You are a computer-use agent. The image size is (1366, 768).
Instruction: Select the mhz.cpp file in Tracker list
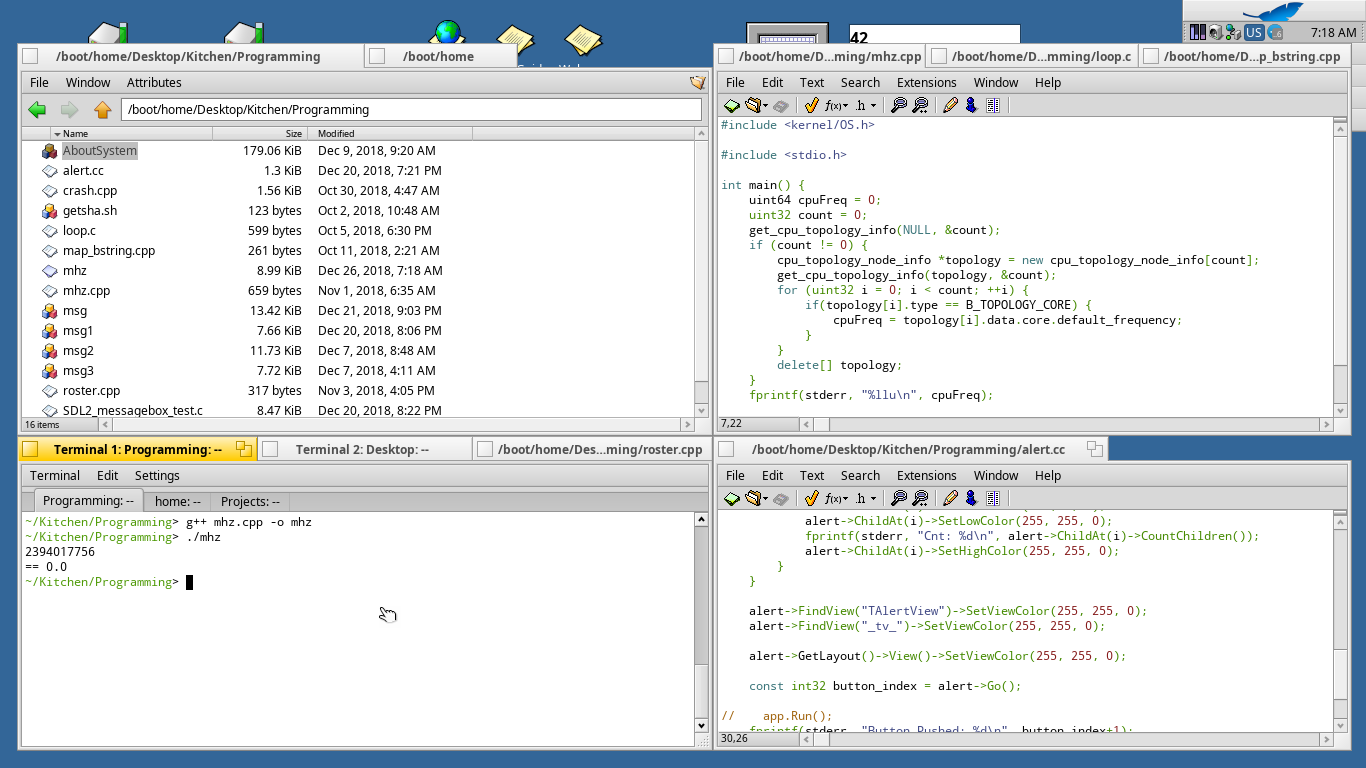click(86, 290)
